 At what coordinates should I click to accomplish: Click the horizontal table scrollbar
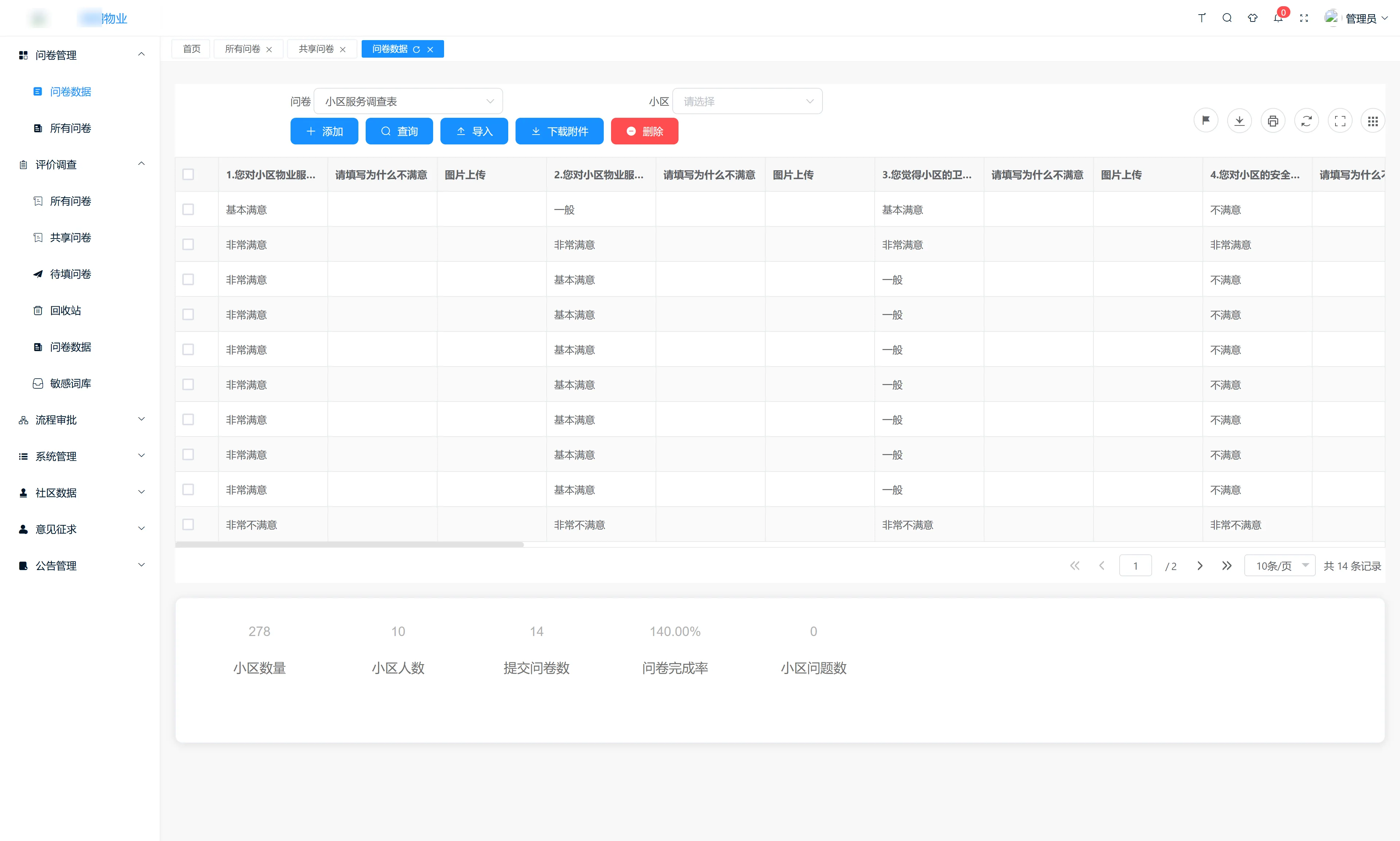[x=349, y=544]
